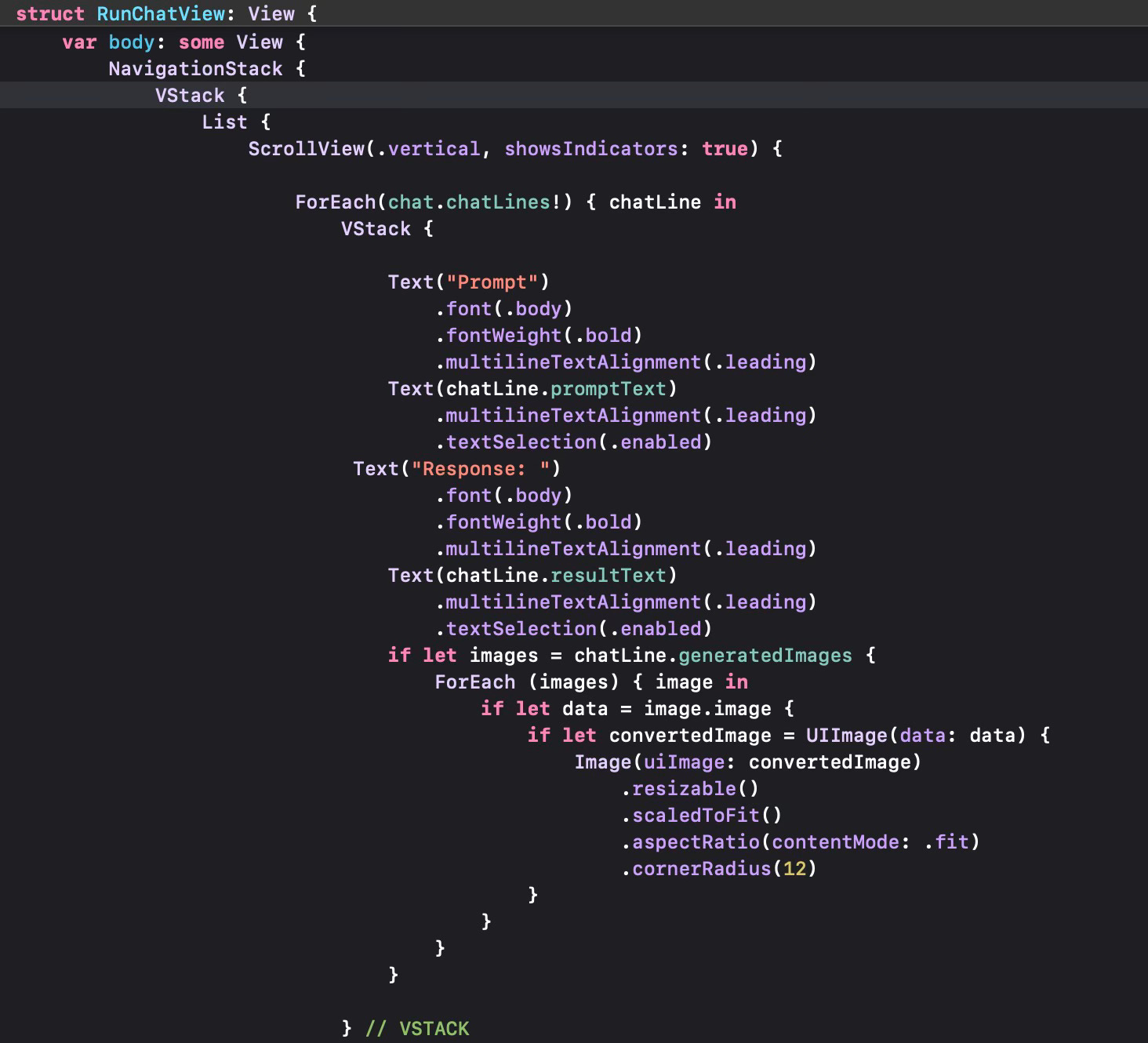
Task: Click the List keyword
Action: coord(224,122)
